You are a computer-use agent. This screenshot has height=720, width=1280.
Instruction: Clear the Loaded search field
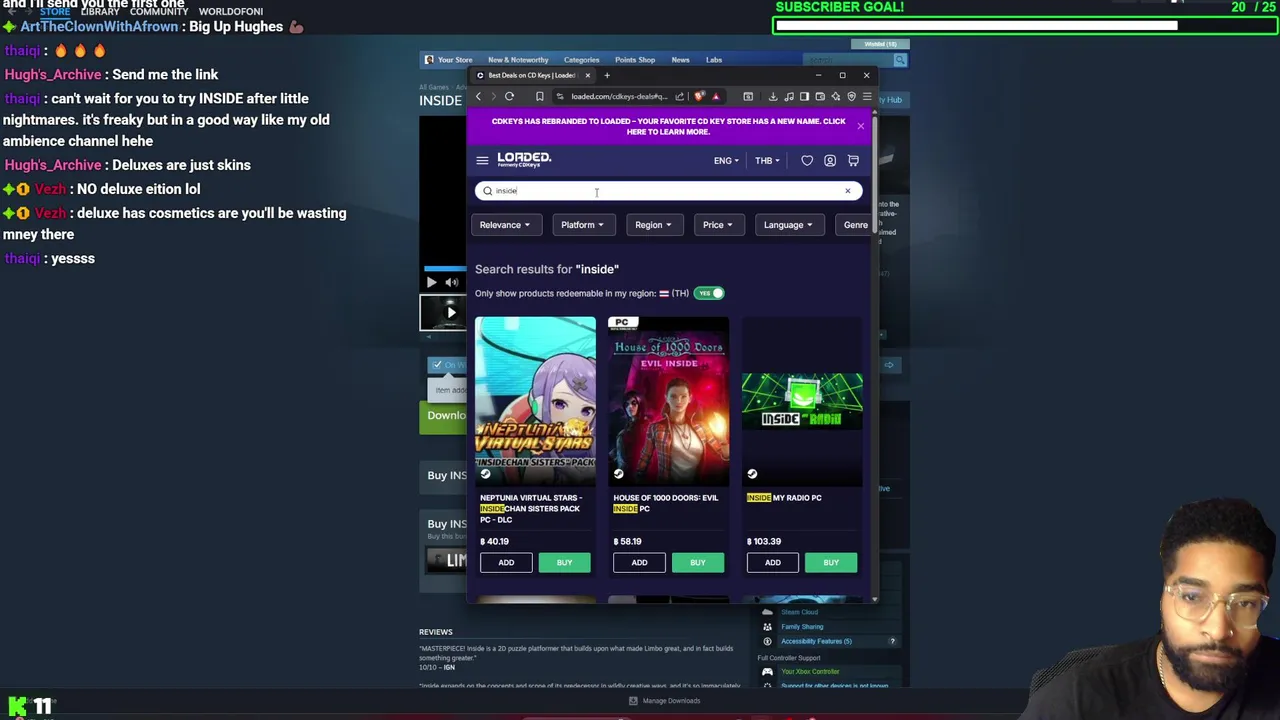coord(847,191)
